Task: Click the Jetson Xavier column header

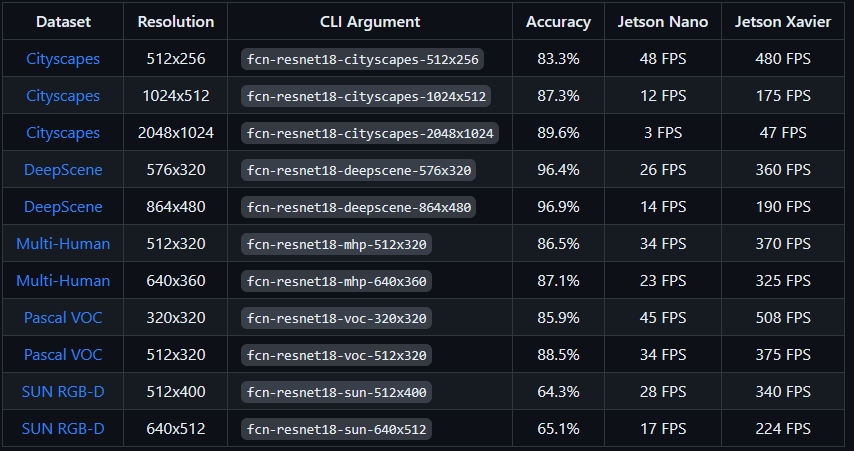Action: [x=783, y=21]
